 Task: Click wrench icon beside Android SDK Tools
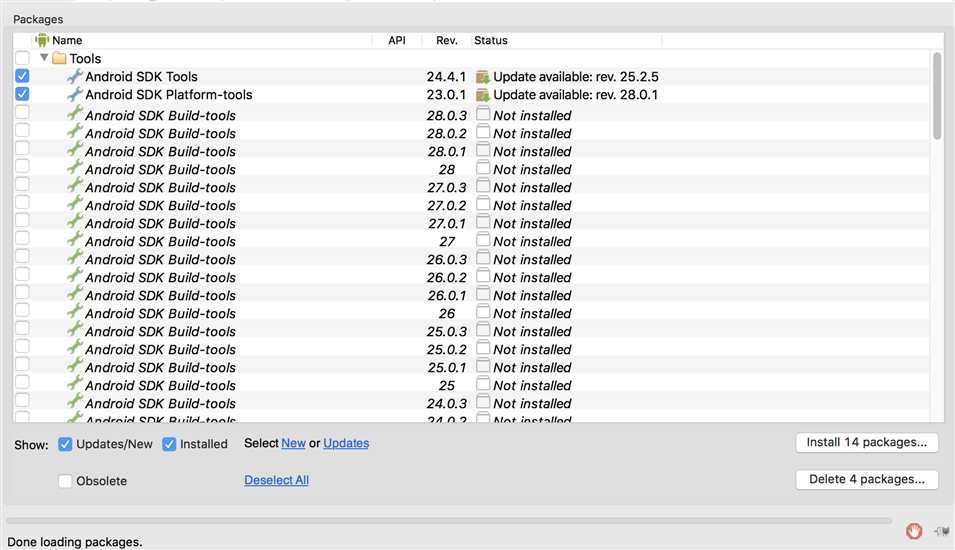pos(75,76)
